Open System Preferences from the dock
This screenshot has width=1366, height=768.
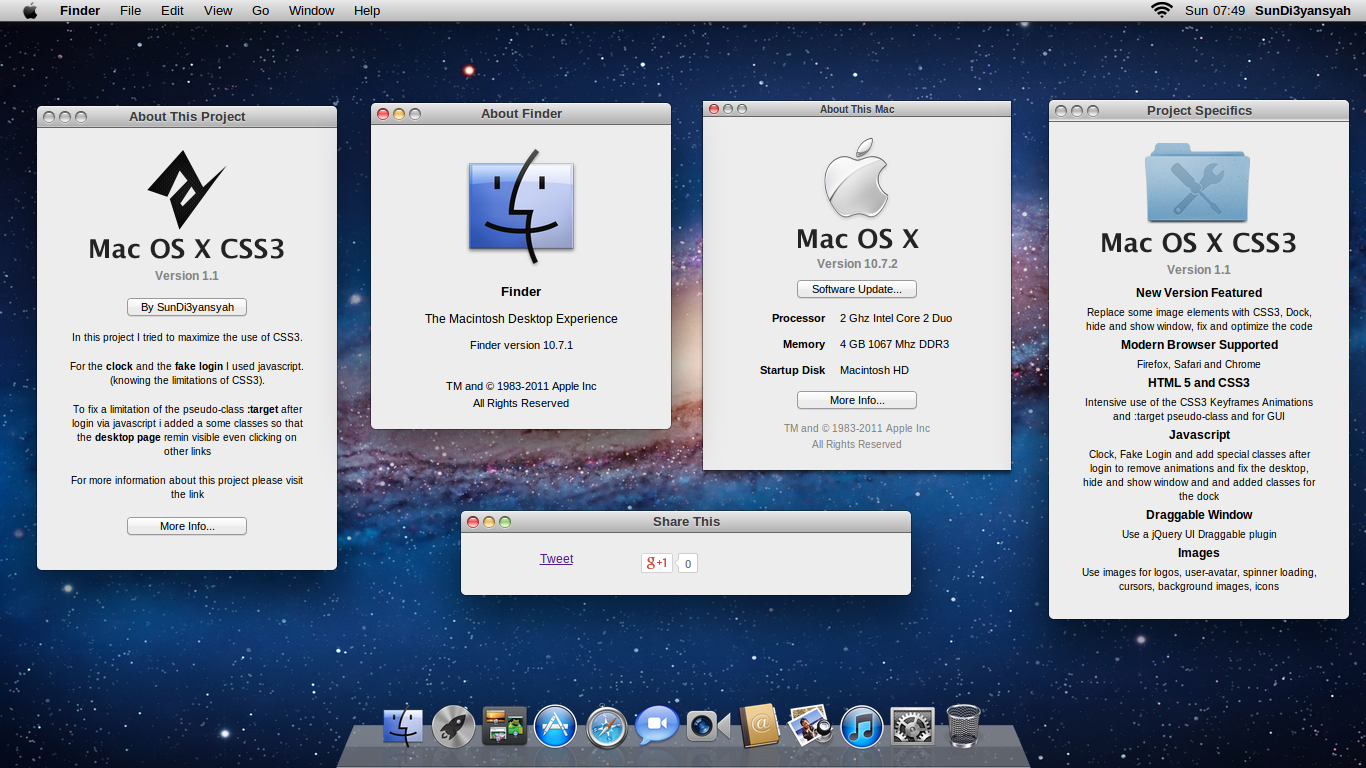click(x=912, y=726)
